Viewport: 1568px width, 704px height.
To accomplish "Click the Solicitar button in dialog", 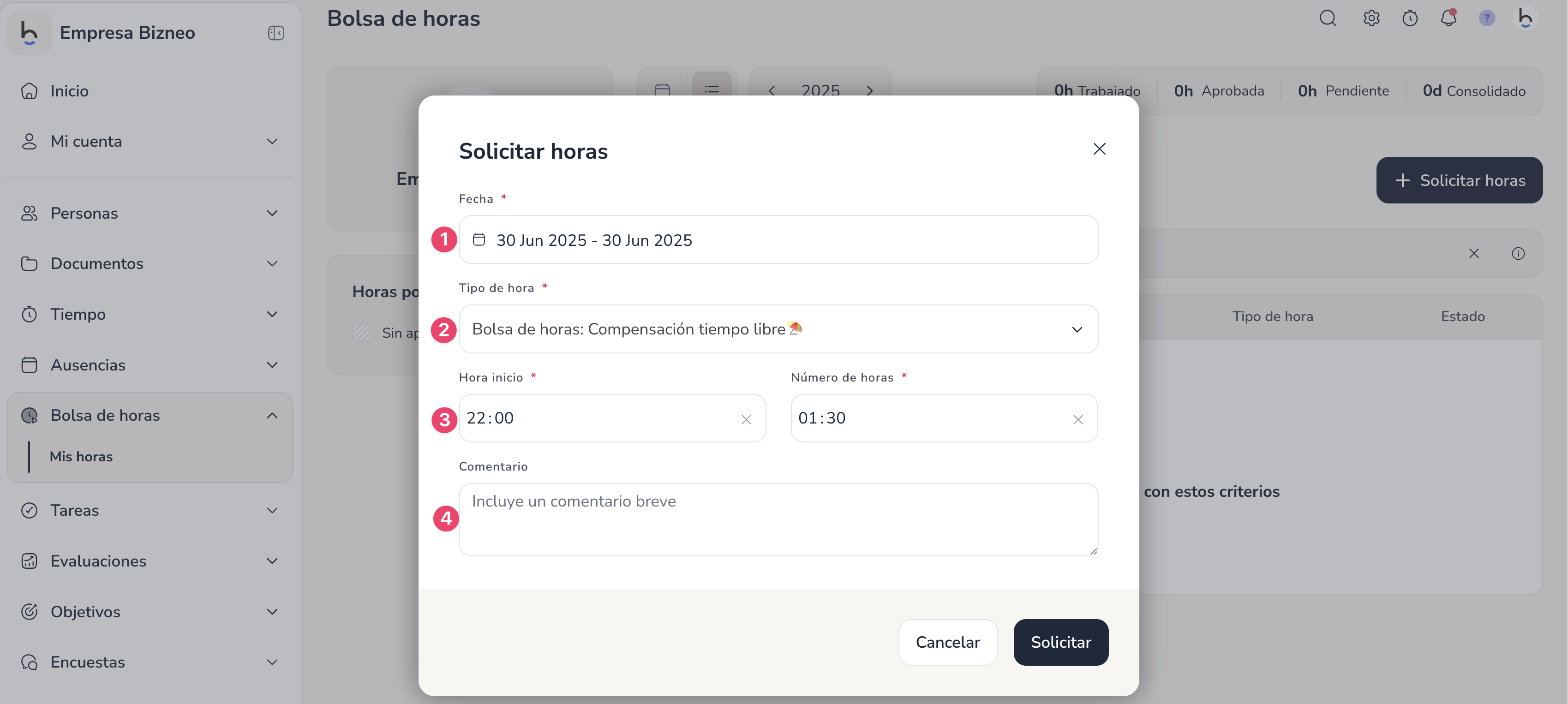I will click(1060, 643).
